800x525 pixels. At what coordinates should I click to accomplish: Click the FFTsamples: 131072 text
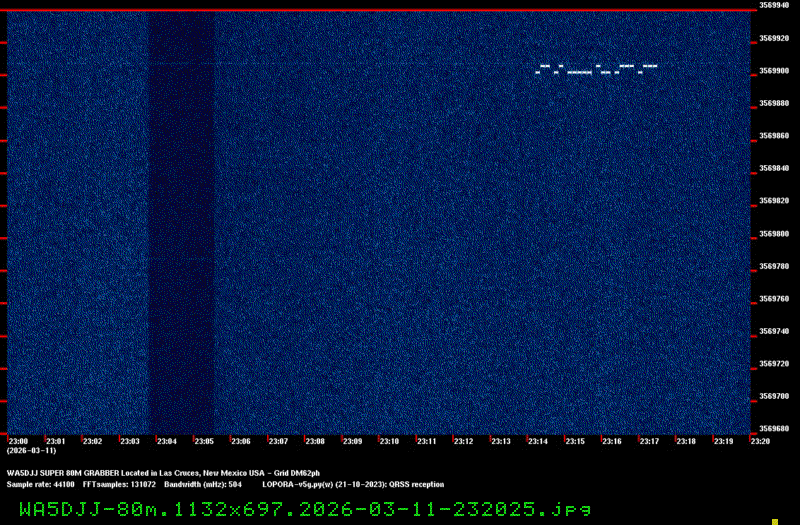click(x=119, y=485)
